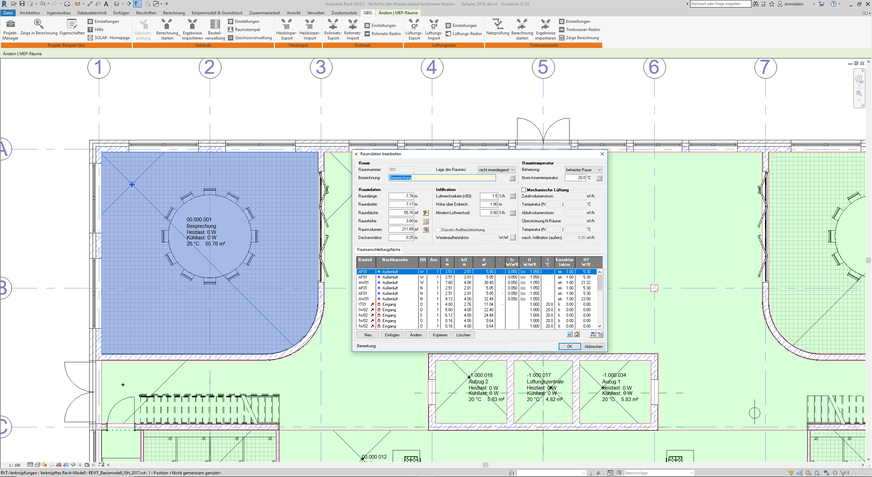The image size is (872, 477).
Task: Open dropdown in the bottom status bar
Action: (658, 473)
